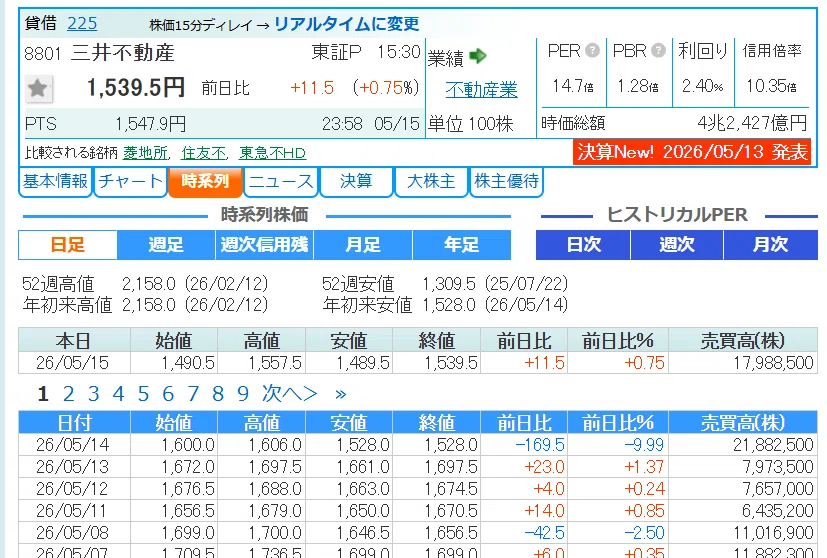Go to page 3 of price history
This screenshot has height=558, width=827.
click(94, 394)
